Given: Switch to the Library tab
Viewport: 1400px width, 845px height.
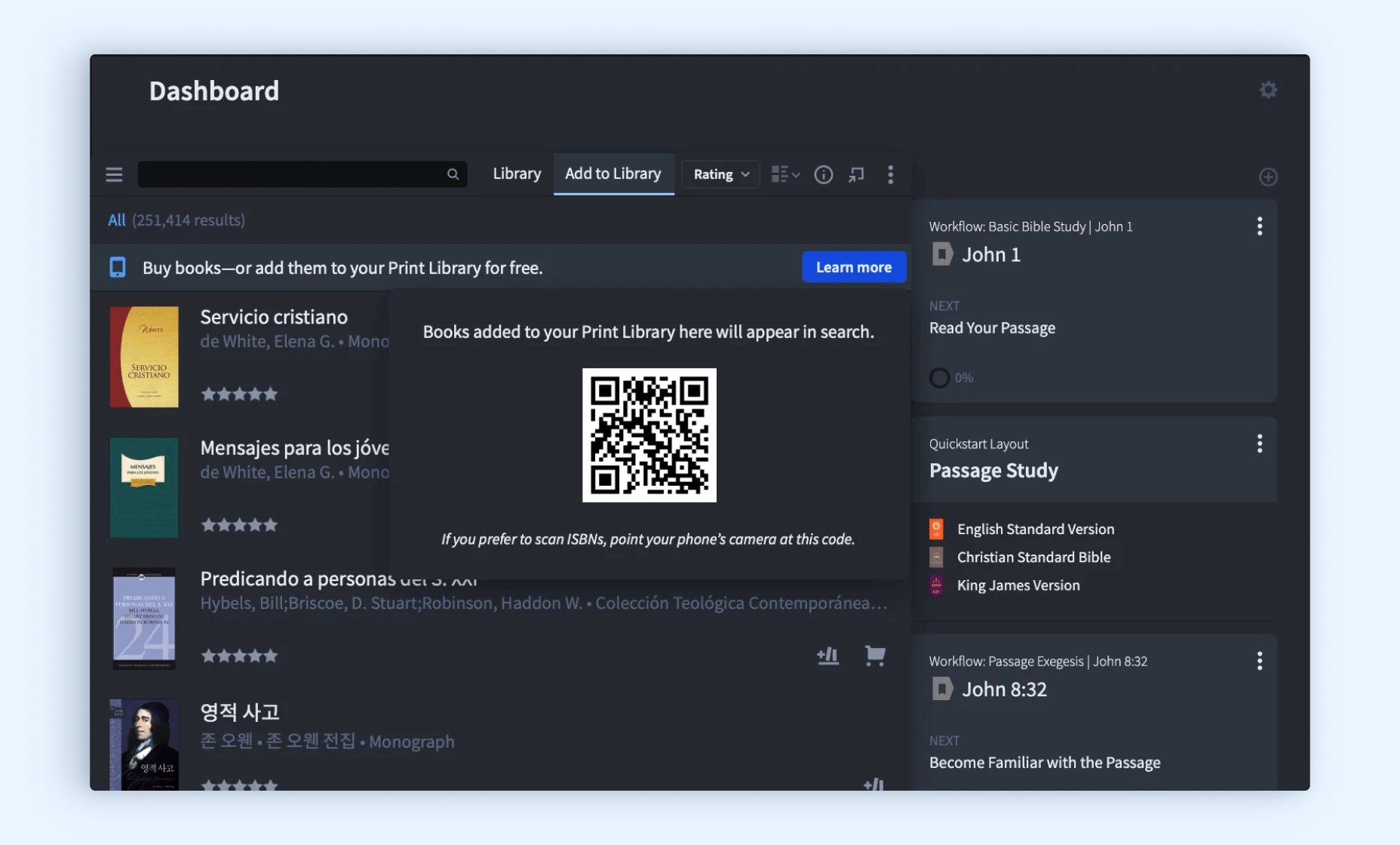Looking at the screenshot, I should 517,174.
